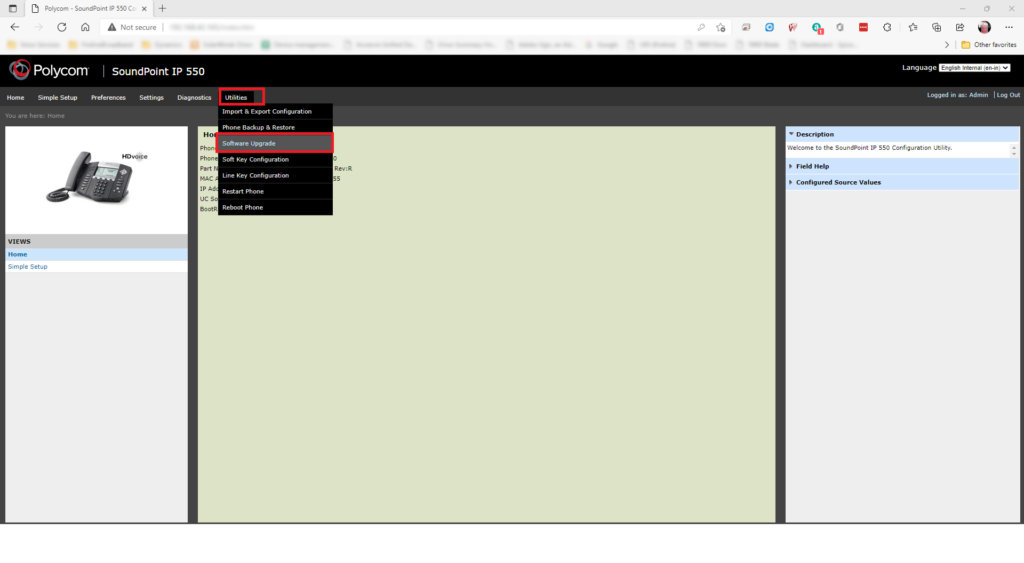The image size is (1024, 563).
Task: Click the Home breadcrumb link
Action: [x=56, y=116]
